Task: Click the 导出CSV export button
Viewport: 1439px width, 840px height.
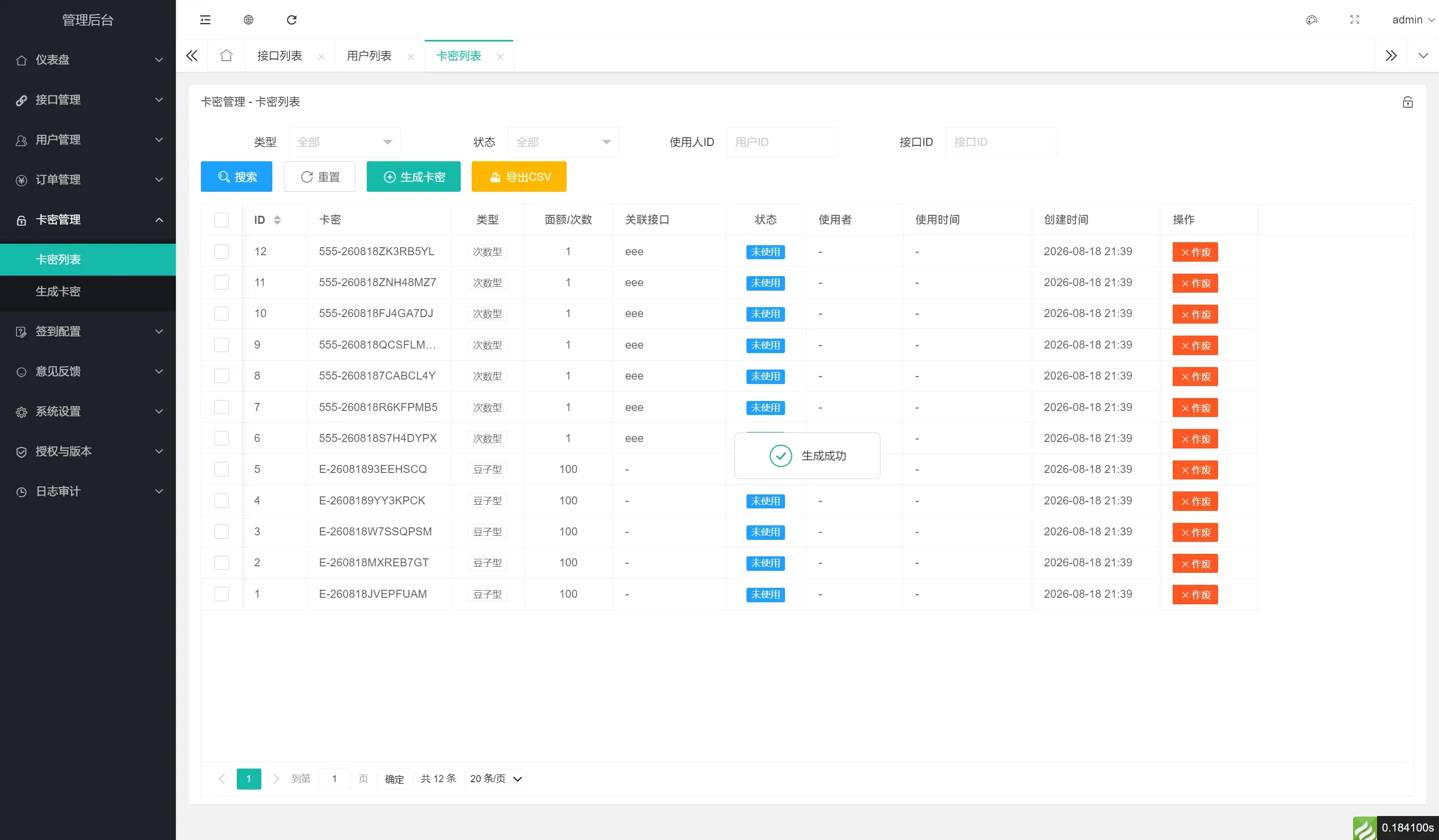Action: coord(519,177)
